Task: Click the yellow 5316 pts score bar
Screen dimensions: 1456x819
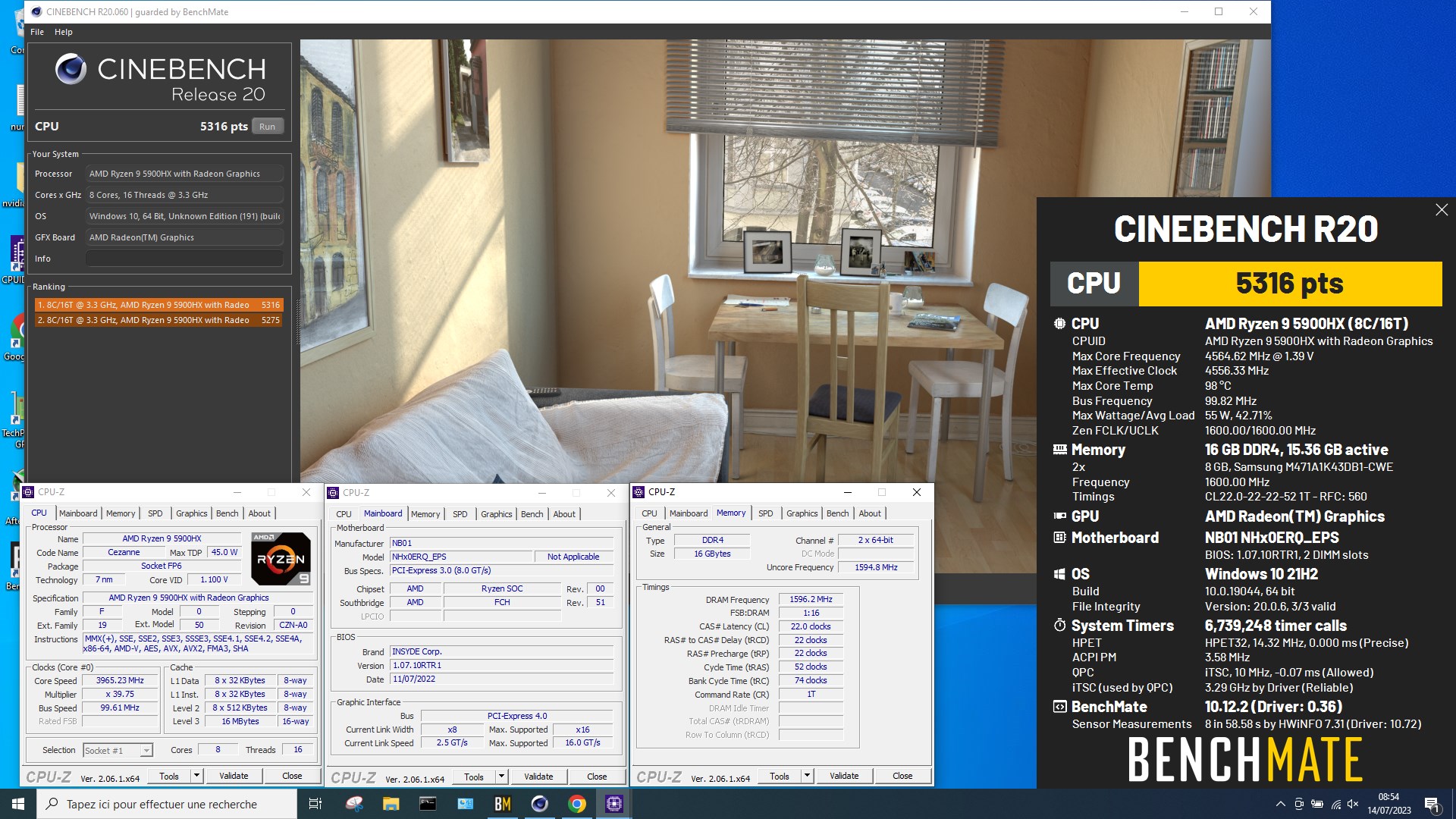Action: pos(1290,284)
